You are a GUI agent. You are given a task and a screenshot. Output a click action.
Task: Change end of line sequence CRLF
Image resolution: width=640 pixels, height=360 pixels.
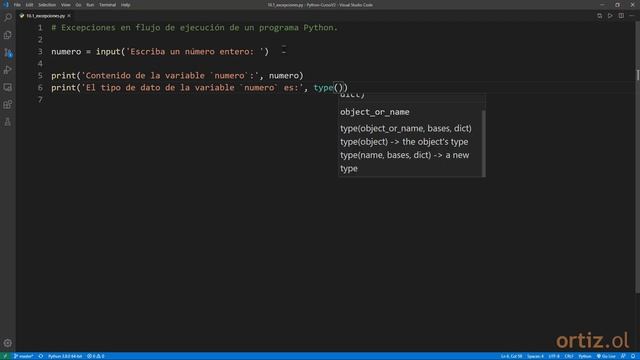pos(569,356)
